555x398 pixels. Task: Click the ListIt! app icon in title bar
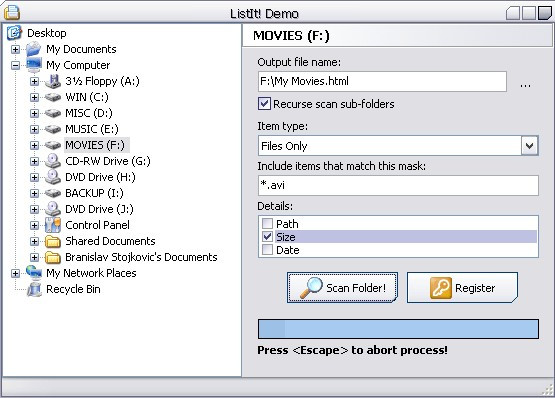coord(12,13)
